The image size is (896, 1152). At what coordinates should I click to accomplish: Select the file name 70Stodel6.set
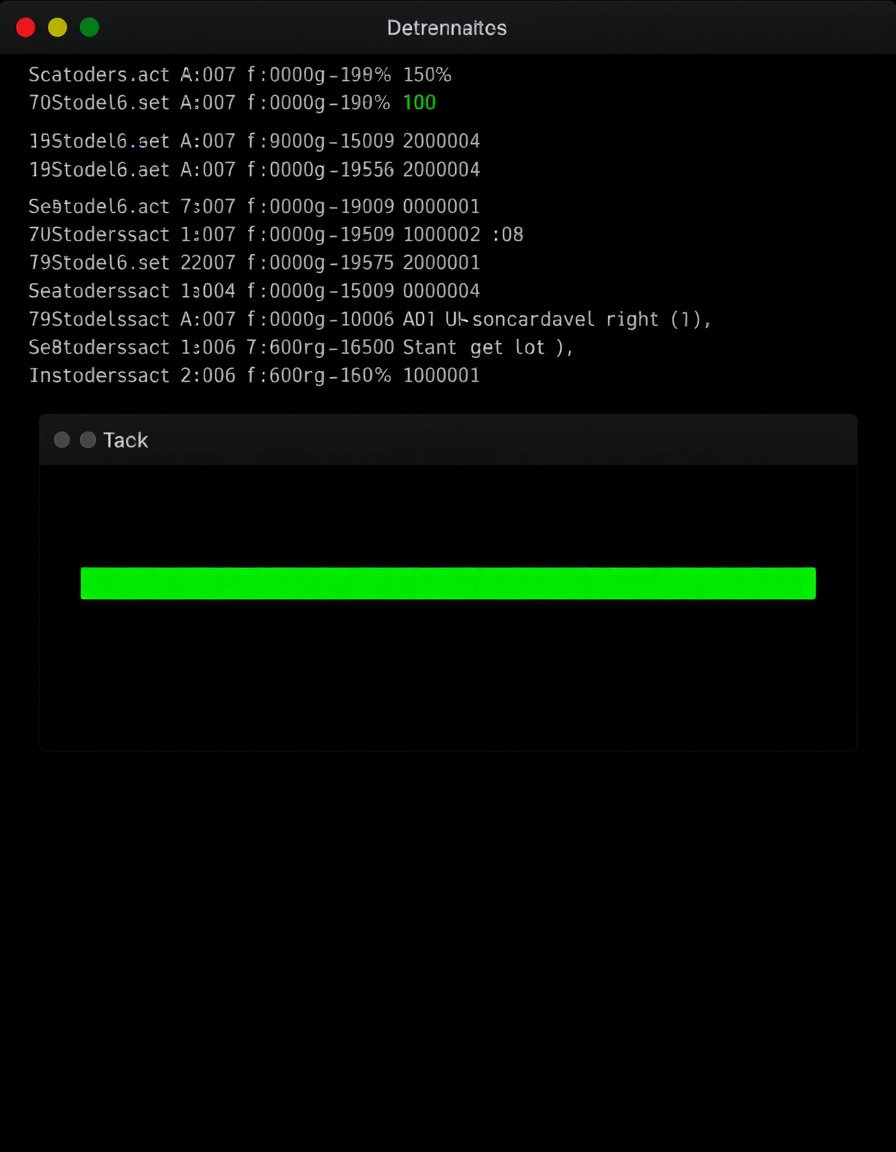[99, 102]
